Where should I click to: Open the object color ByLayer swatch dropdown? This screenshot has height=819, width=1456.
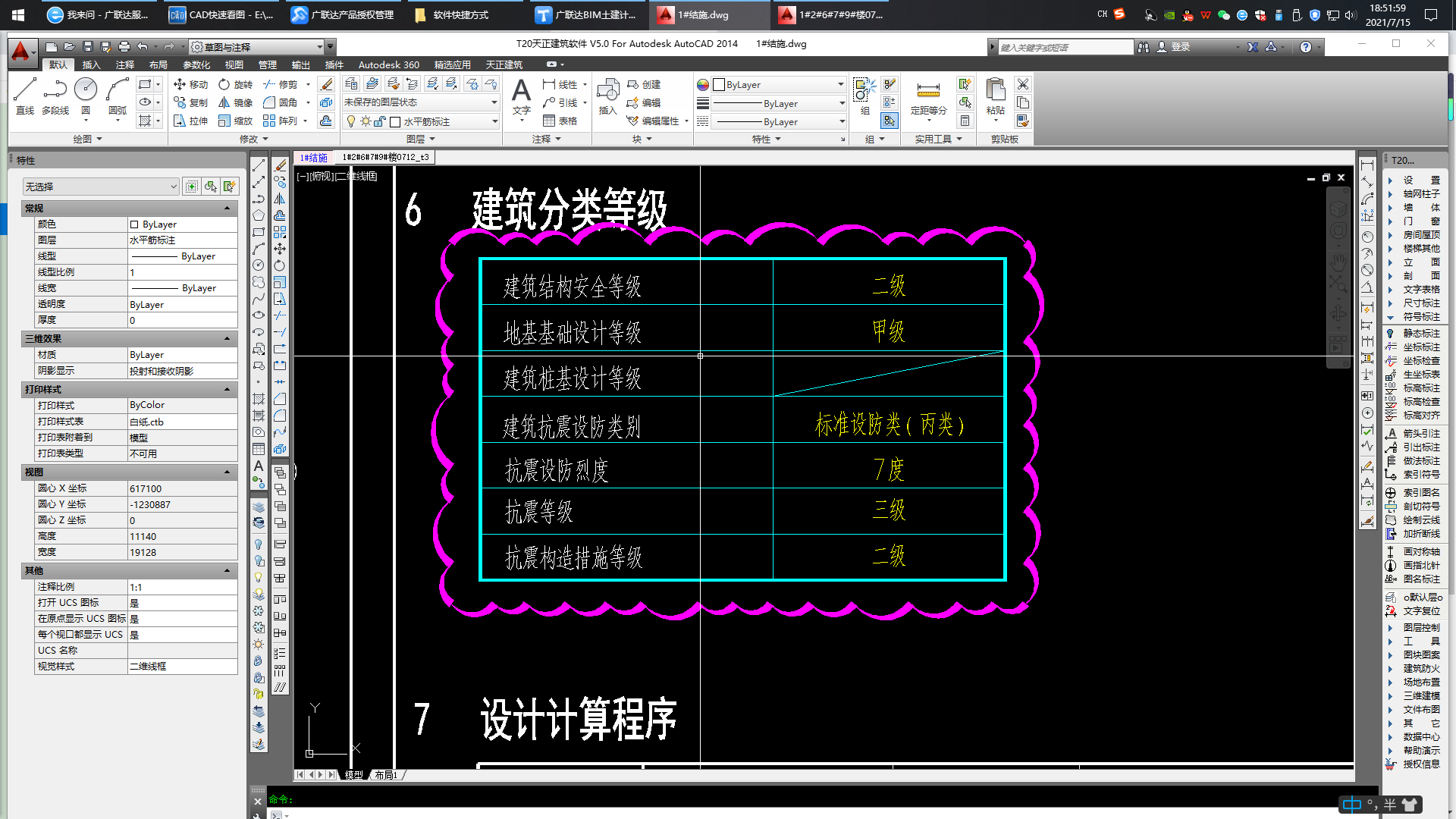click(780, 85)
